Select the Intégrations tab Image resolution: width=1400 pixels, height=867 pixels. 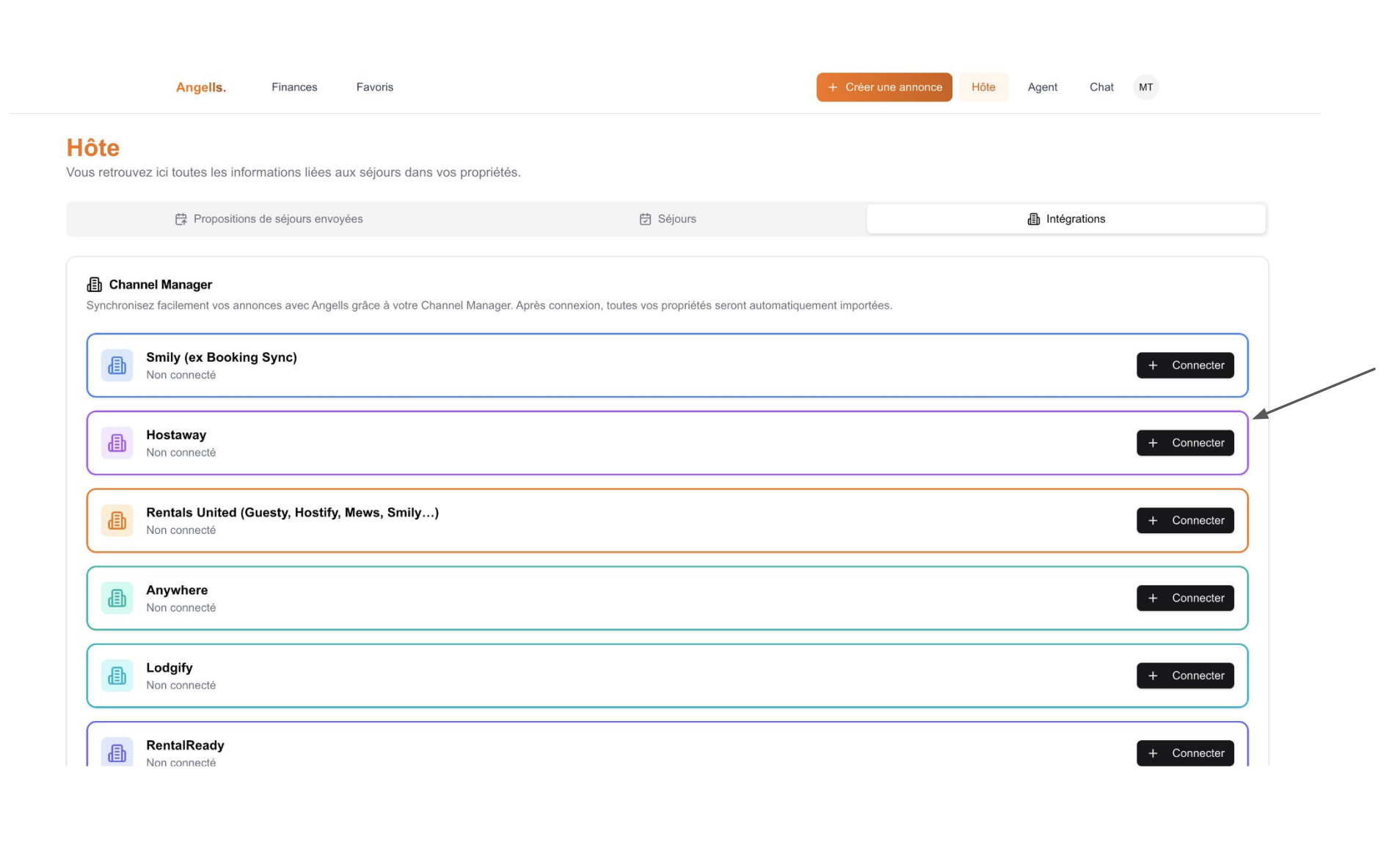[x=1066, y=219]
